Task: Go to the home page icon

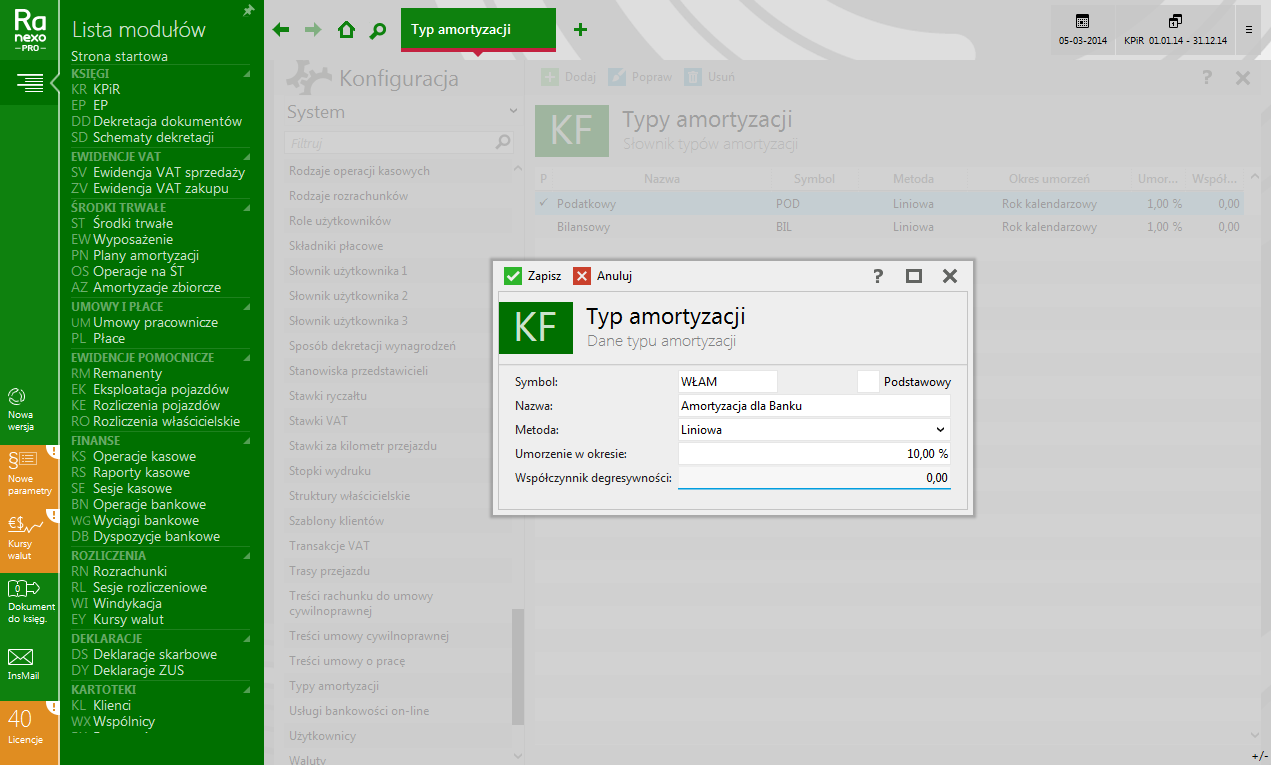Action: [x=346, y=30]
